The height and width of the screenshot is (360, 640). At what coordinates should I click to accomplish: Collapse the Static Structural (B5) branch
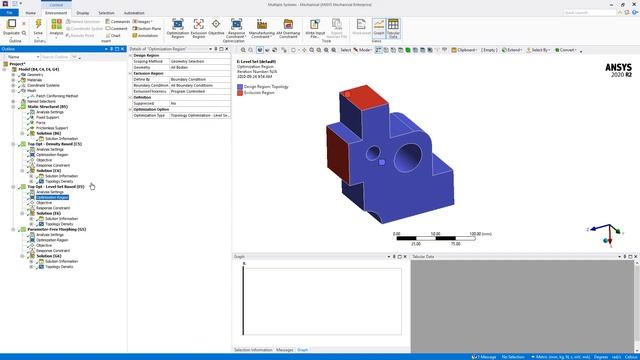coord(13,107)
